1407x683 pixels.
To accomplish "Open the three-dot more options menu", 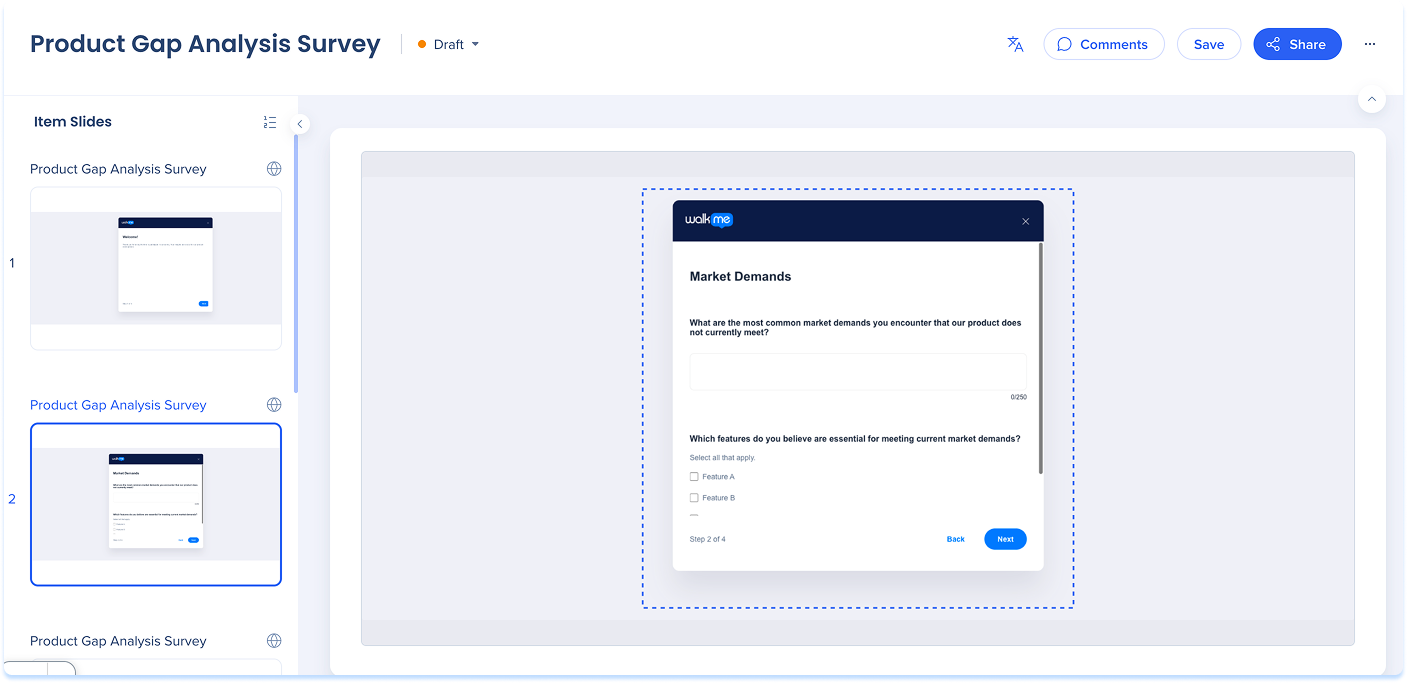I will 1370,44.
